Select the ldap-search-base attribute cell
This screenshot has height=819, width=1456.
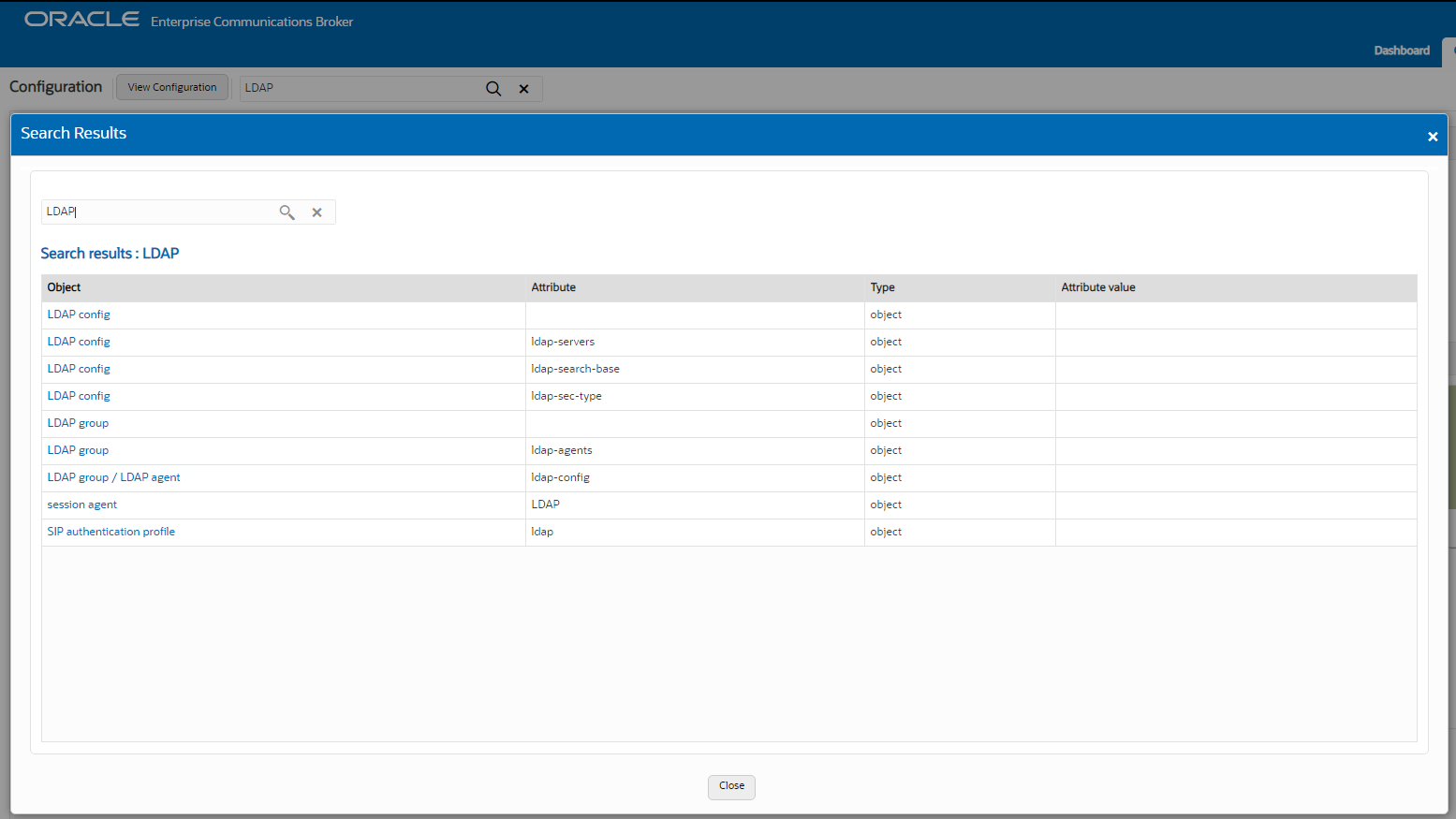695,369
